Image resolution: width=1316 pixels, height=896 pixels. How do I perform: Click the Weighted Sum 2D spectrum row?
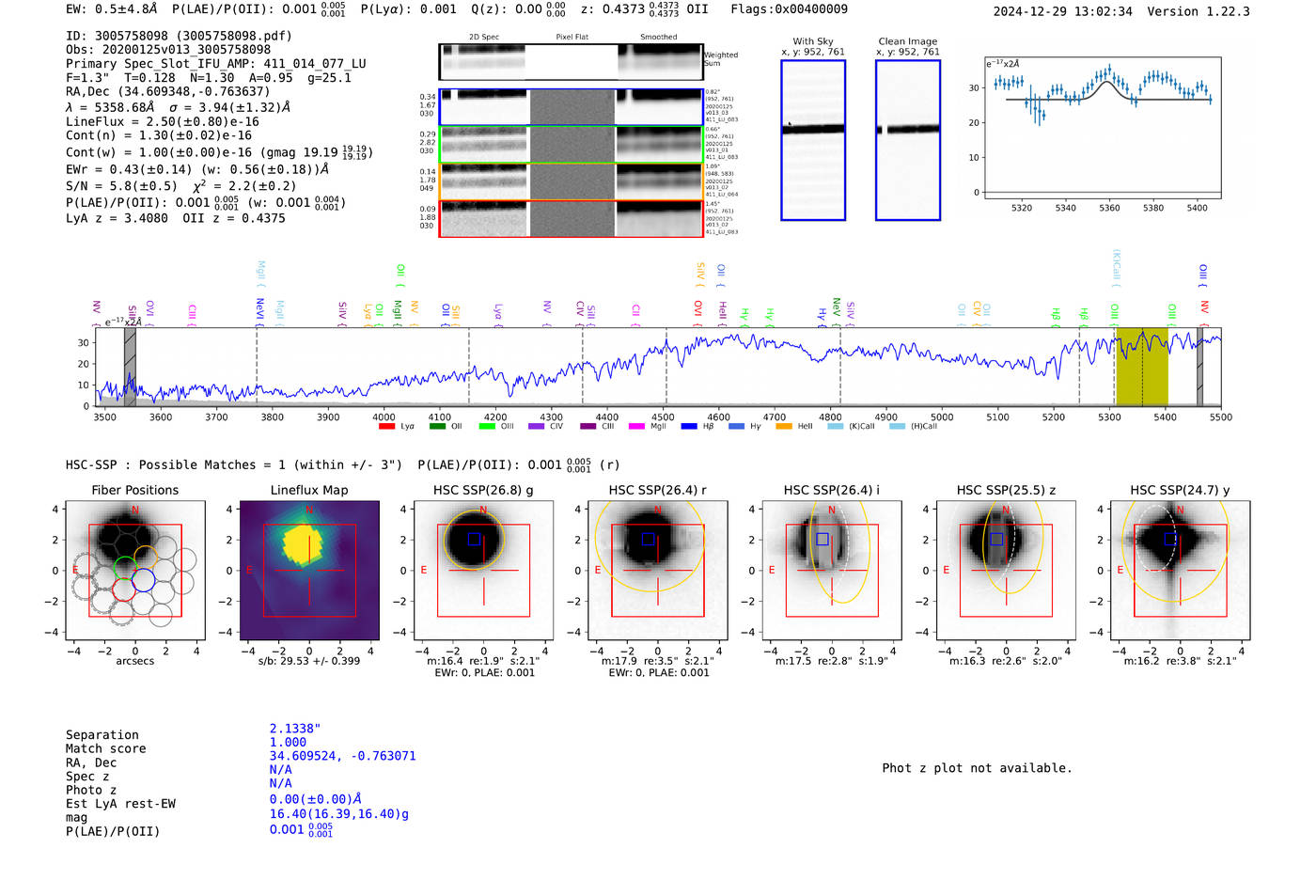[x=571, y=62]
